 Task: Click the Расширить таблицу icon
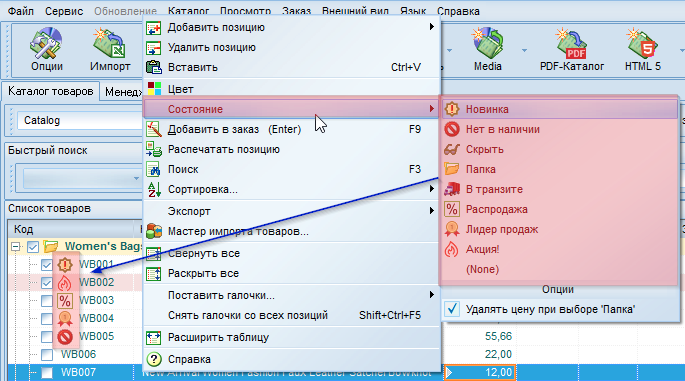154,337
